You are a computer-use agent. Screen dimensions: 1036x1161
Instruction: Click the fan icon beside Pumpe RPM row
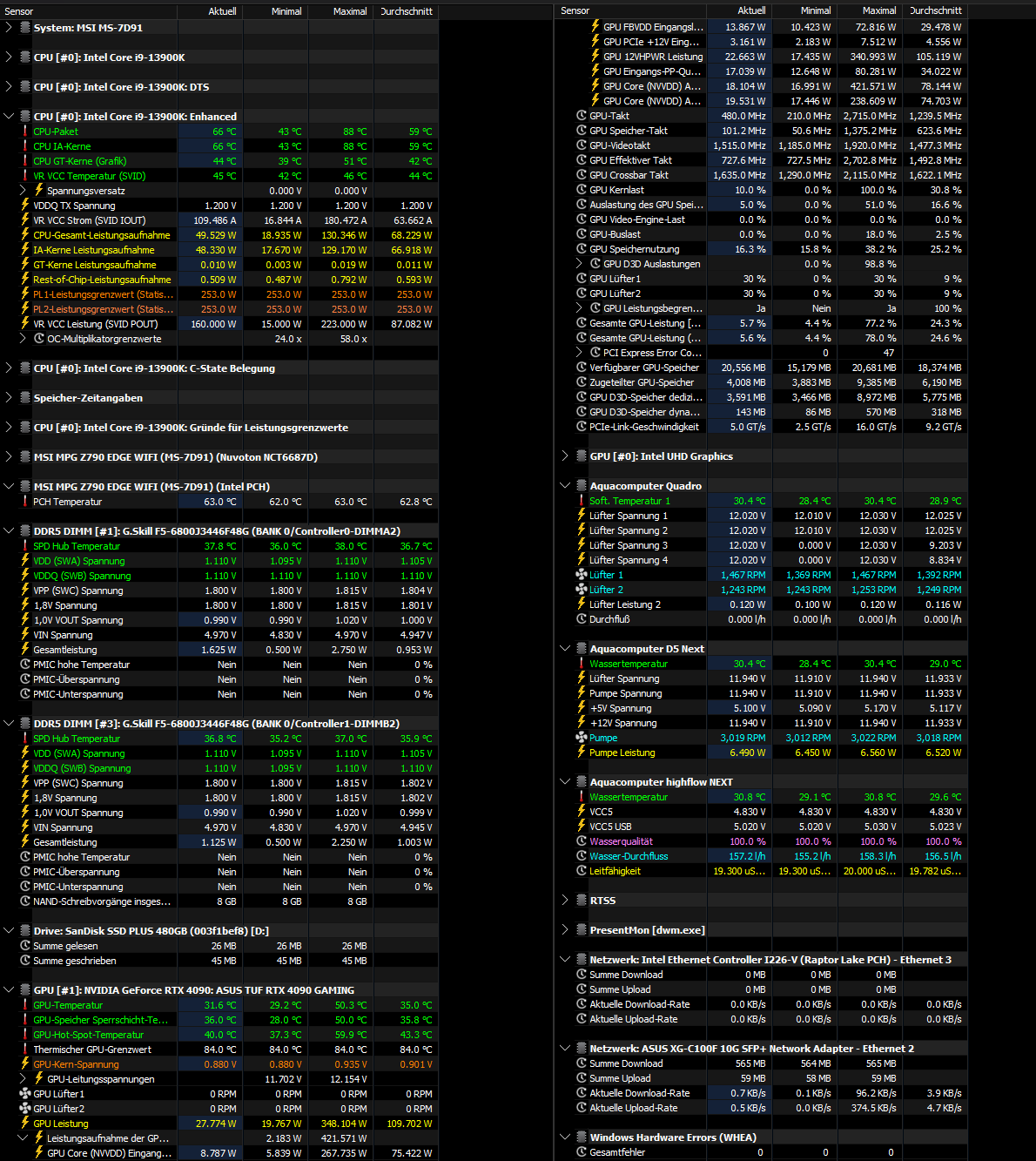[x=582, y=738]
